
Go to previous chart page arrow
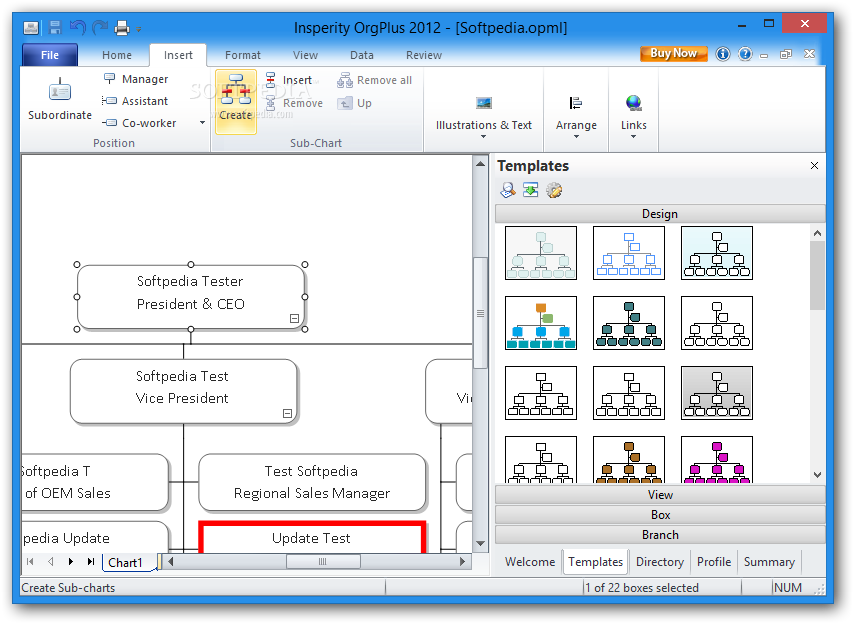click(50, 562)
